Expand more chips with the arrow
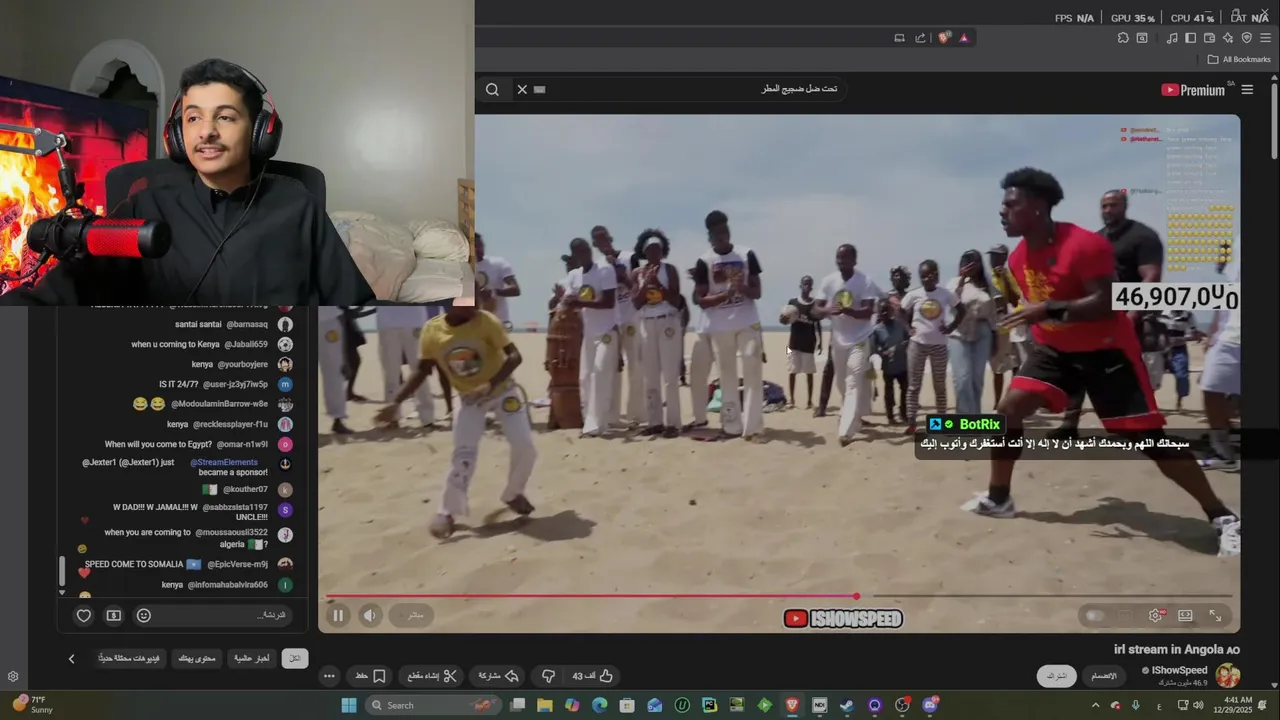1280x720 pixels. point(71,659)
